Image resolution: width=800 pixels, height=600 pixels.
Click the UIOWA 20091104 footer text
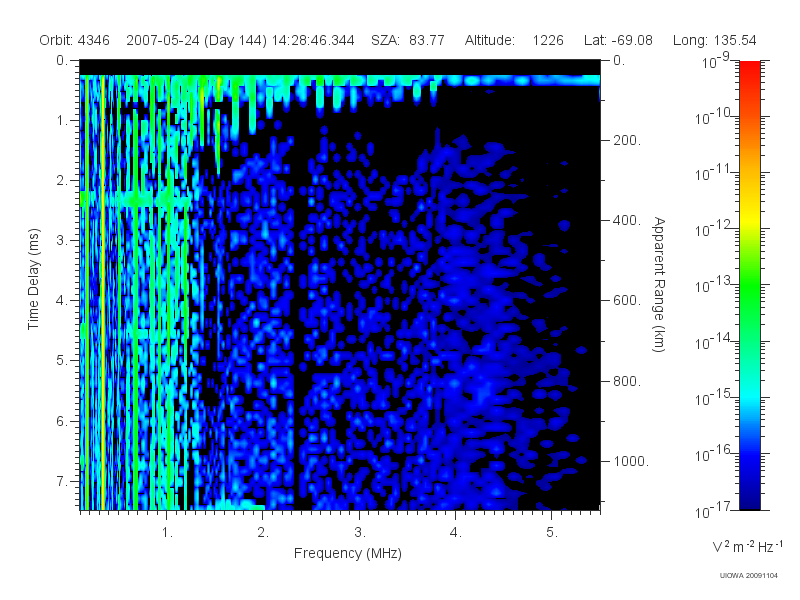click(x=748, y=576)
